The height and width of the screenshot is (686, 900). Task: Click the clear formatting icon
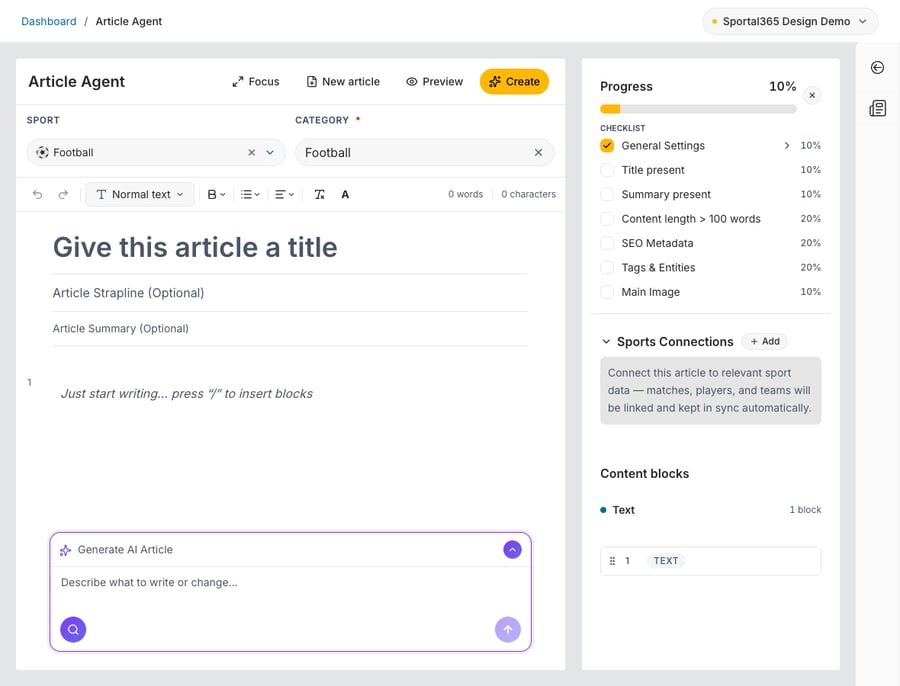click(x=320, y=195)
